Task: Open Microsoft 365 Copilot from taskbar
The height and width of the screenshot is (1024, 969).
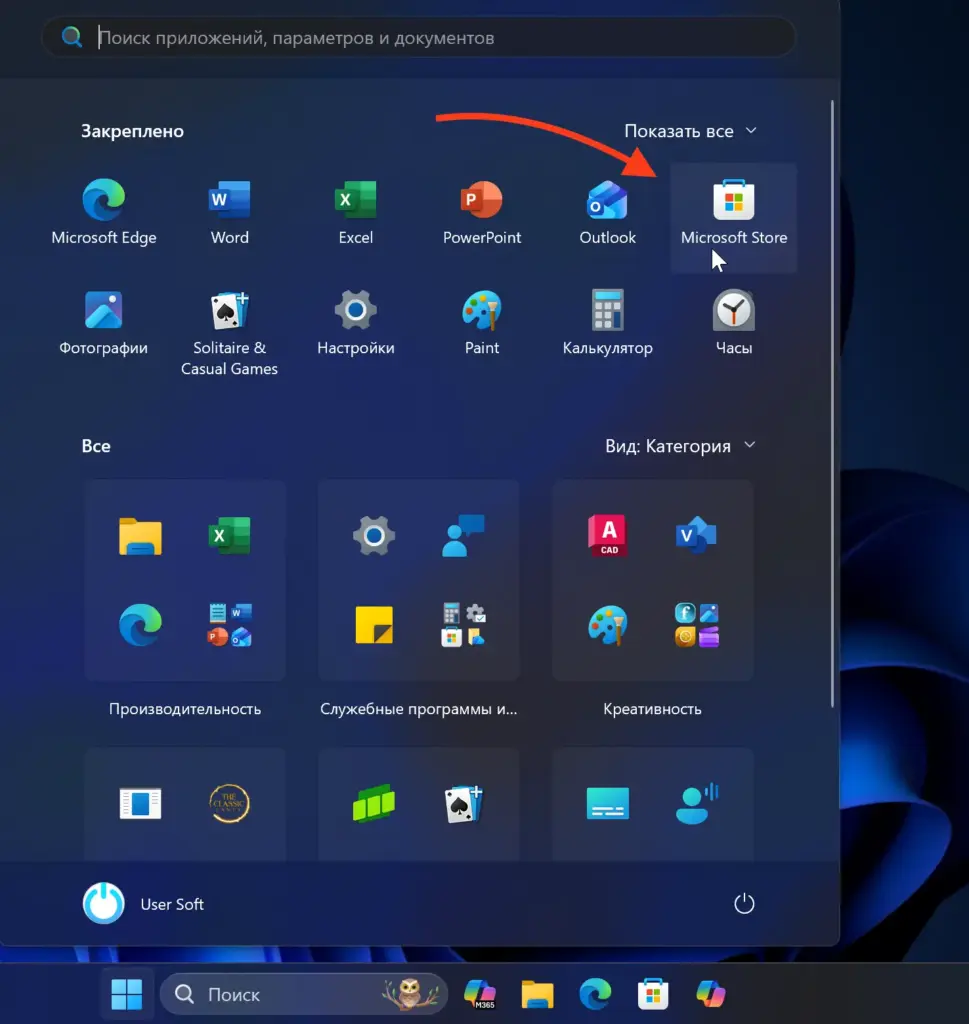Action: [480, 995]
